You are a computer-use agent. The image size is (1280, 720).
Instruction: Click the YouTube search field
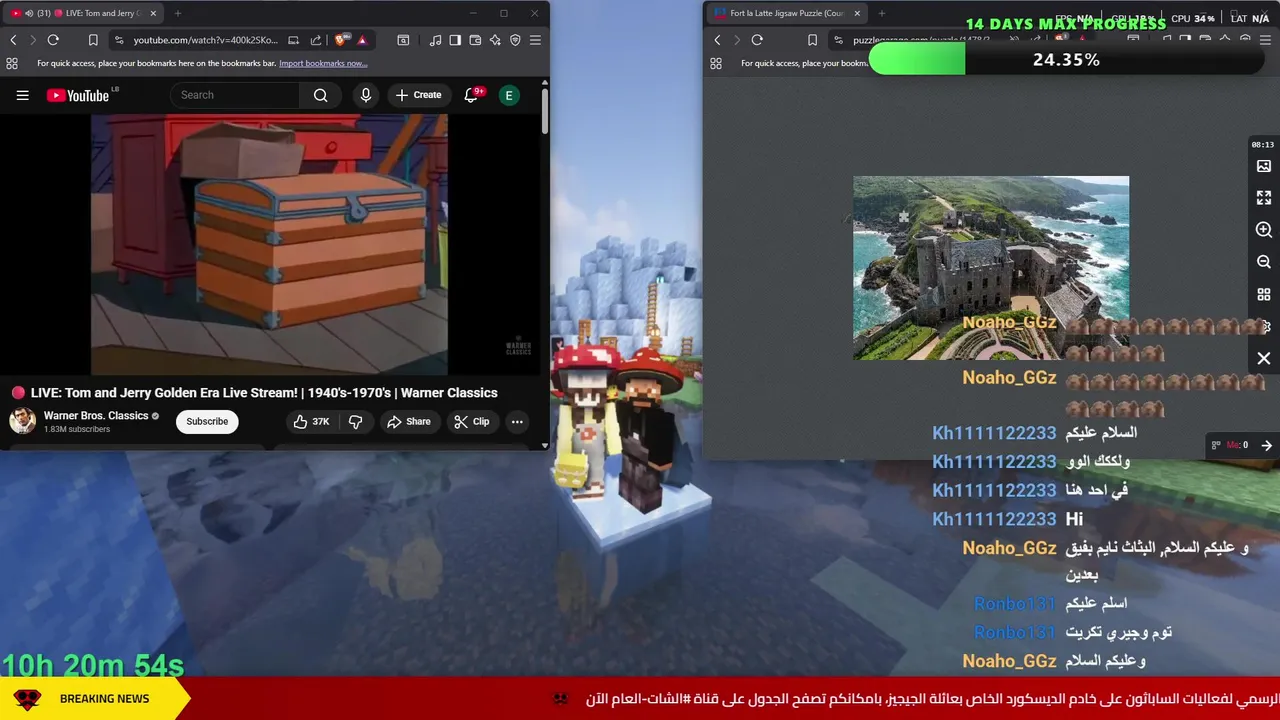pos(235,95)
